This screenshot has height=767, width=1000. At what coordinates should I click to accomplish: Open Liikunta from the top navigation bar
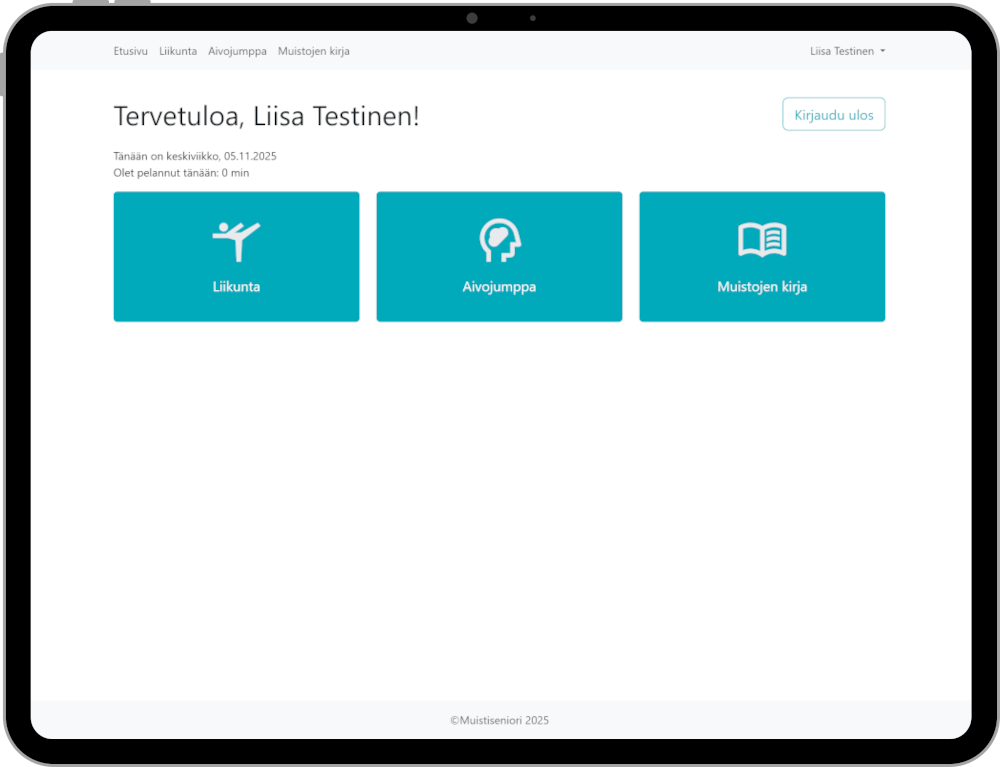178,51
